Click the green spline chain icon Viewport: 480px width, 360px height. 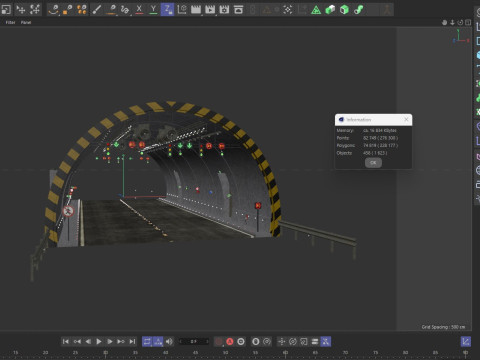point(359,9)
